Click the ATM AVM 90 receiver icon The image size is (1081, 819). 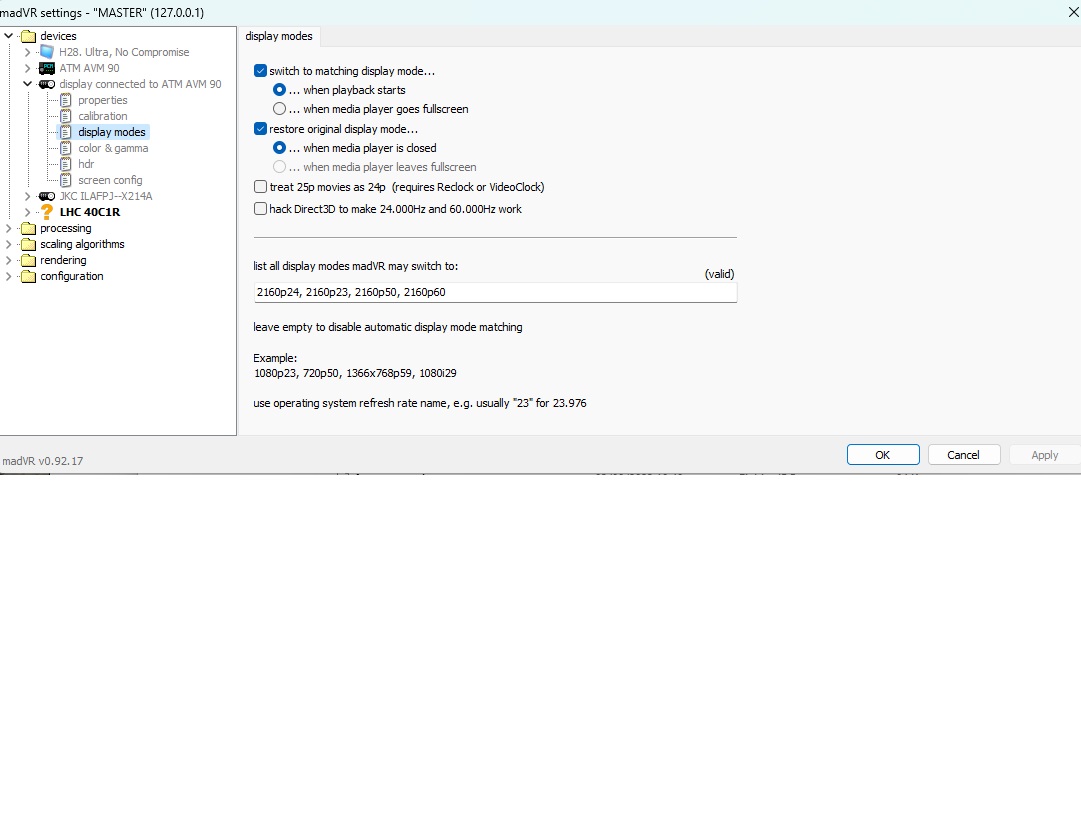click(47, 68)
